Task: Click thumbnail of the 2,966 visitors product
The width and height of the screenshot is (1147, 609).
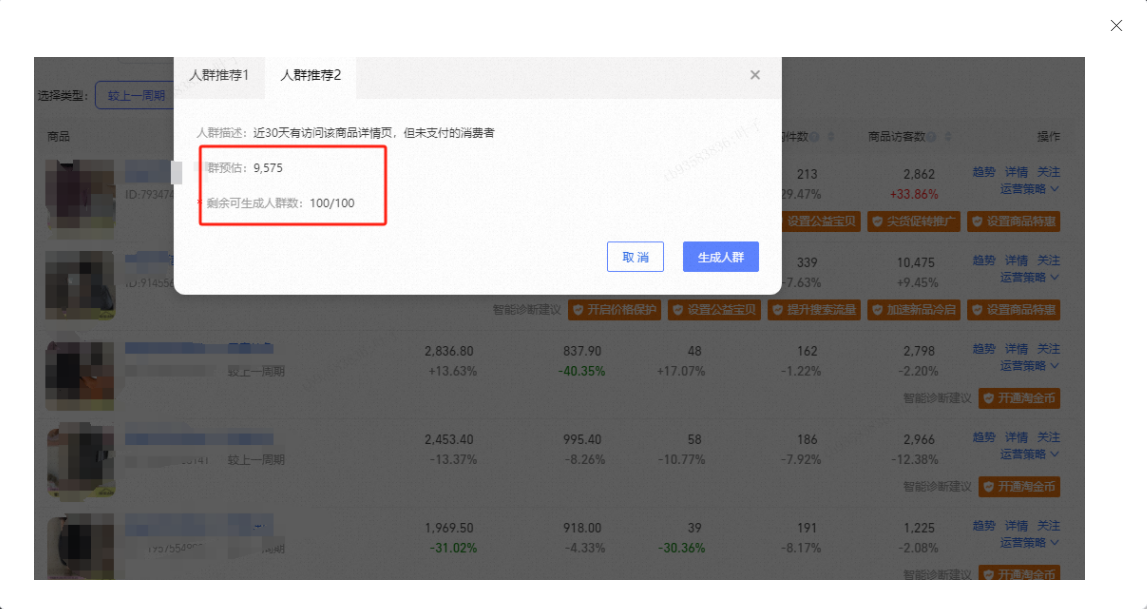Action: pyautogui.click(x=80, y=461)
